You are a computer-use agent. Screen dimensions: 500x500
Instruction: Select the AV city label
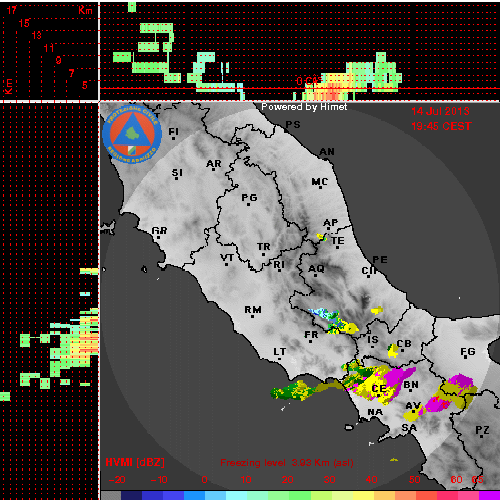pos(413,406)
